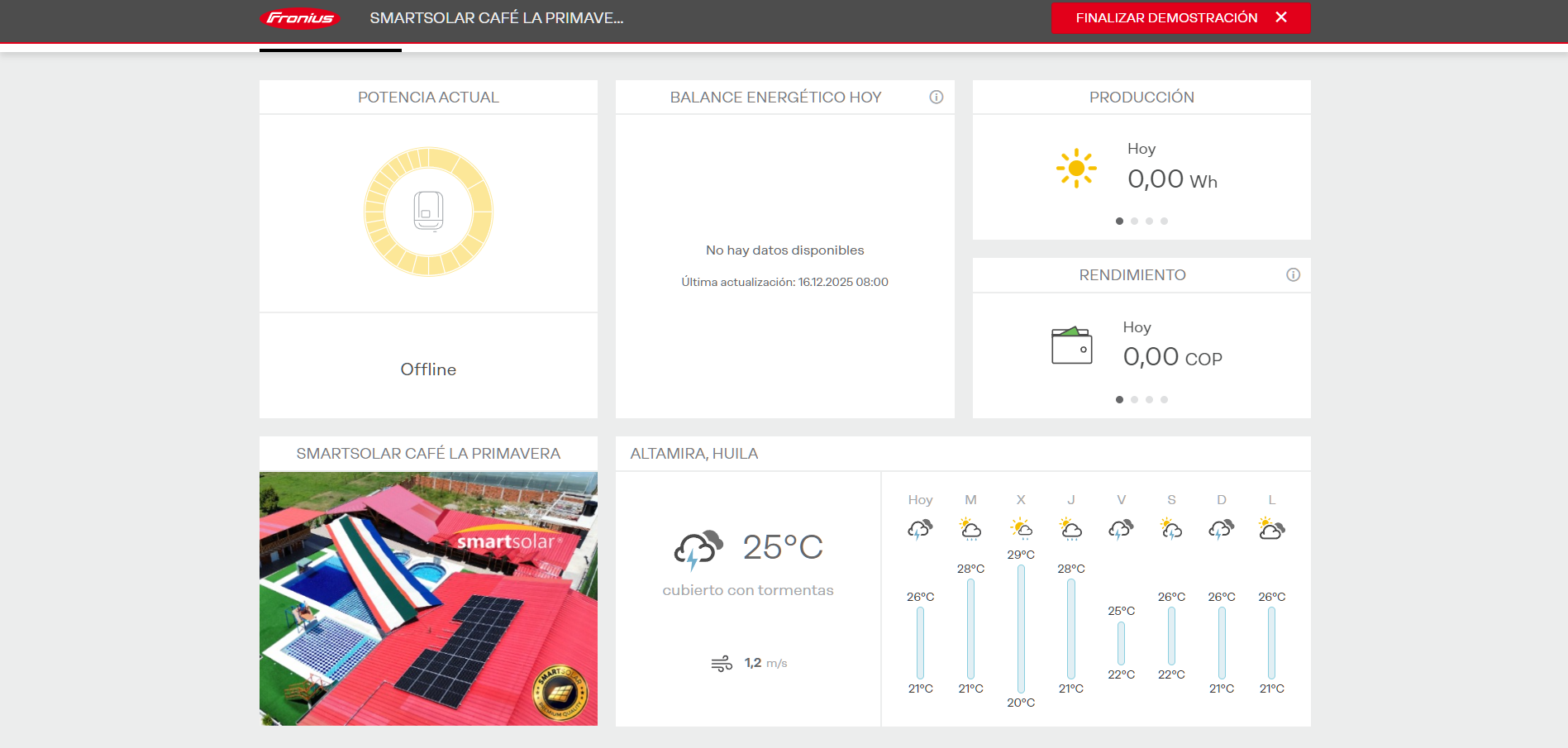Viewport: 1568px width, 748px height.
Task: Click the SmartSolar Café La Primave... system title
Action: pyautogui.click(x=496, y=18)
